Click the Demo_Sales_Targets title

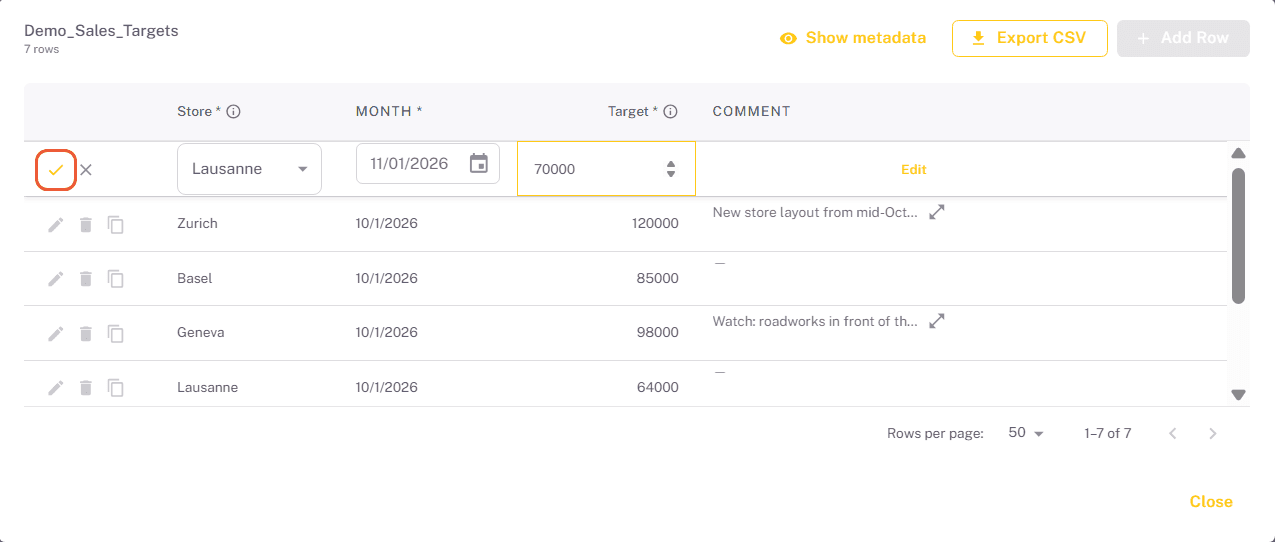click(101, 31)
